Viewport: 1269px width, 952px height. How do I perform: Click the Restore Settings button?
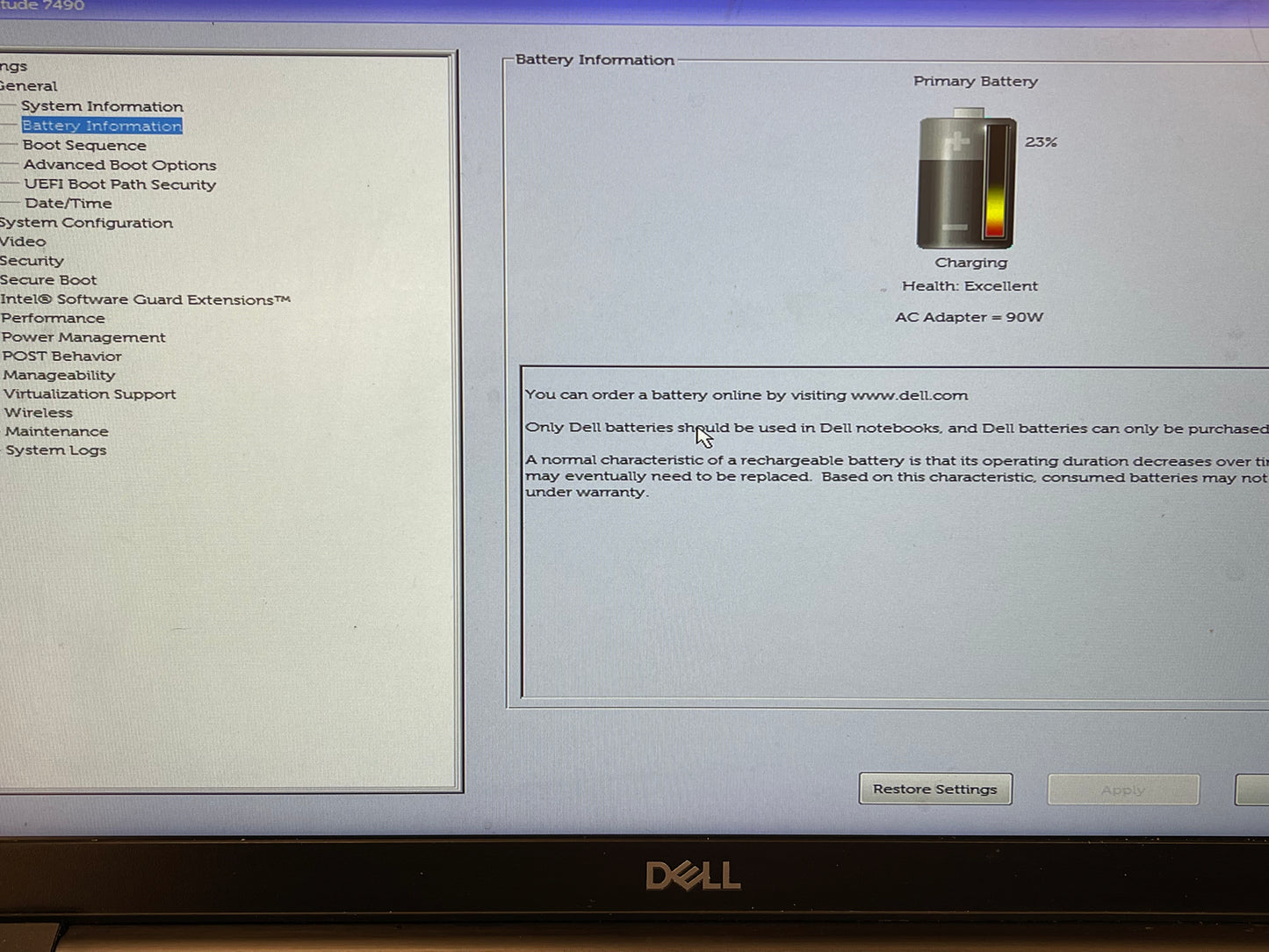[x=934, y=789]
